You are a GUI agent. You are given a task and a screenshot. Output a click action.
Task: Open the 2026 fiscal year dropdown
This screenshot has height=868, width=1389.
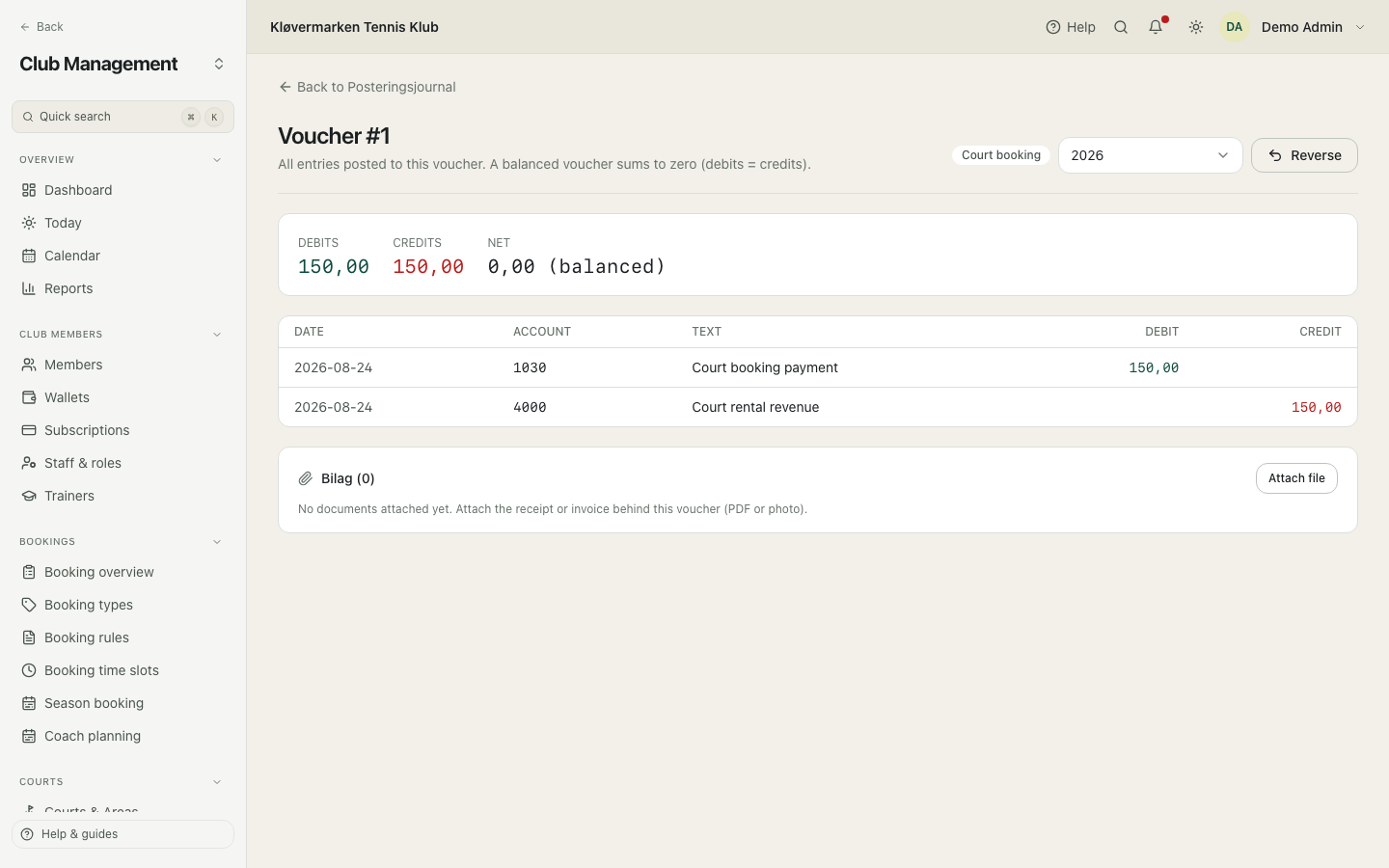1150,155
